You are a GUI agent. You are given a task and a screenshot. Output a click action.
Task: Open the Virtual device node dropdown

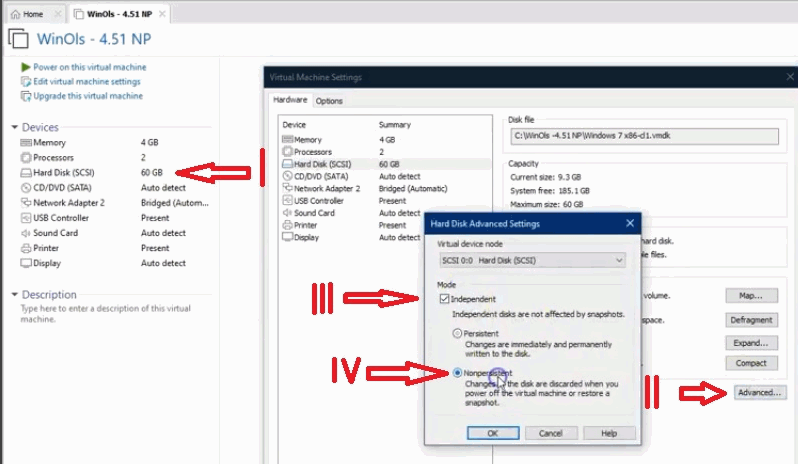coord(531,261)
